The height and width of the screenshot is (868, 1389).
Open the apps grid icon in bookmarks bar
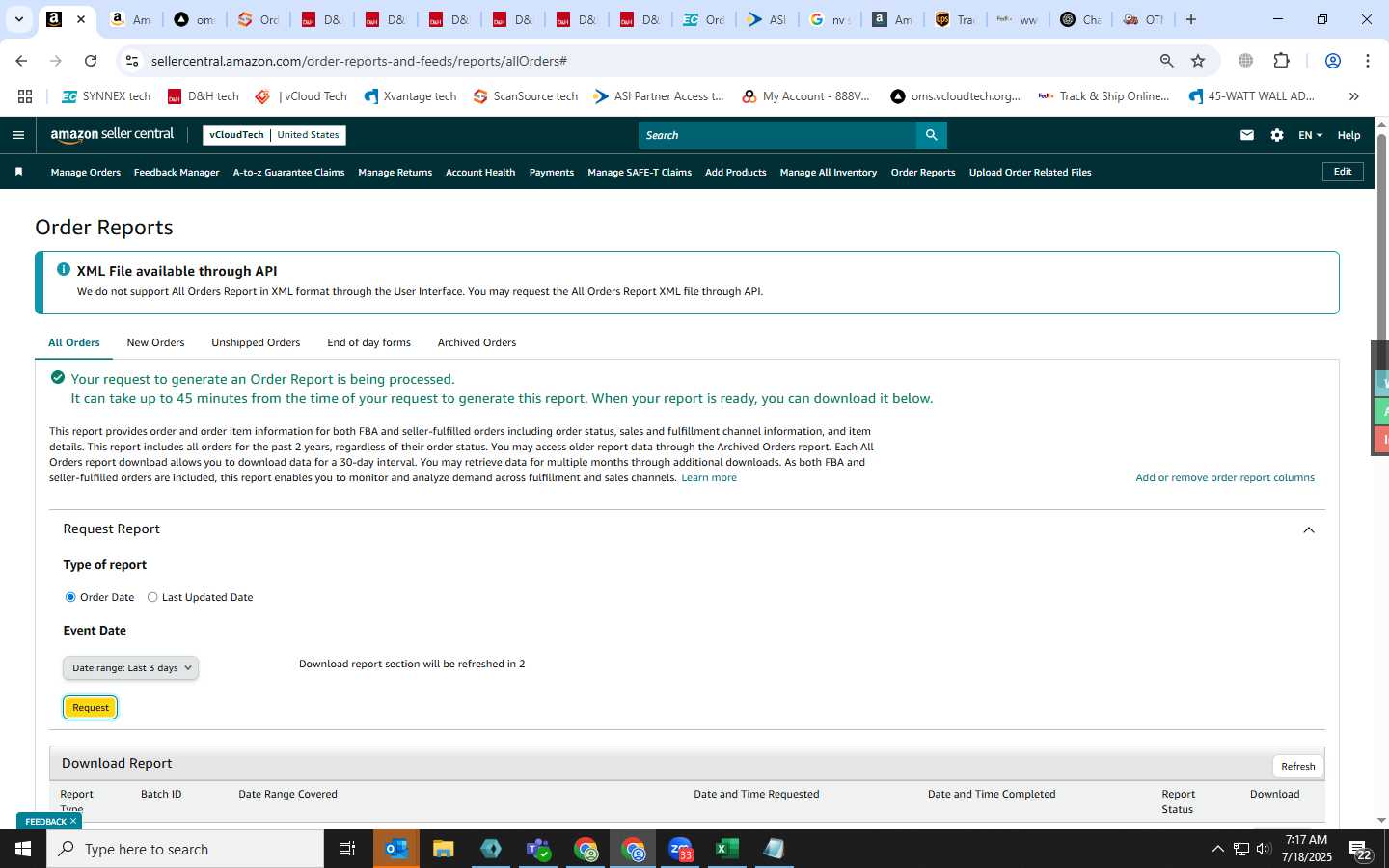click(25, 96)
